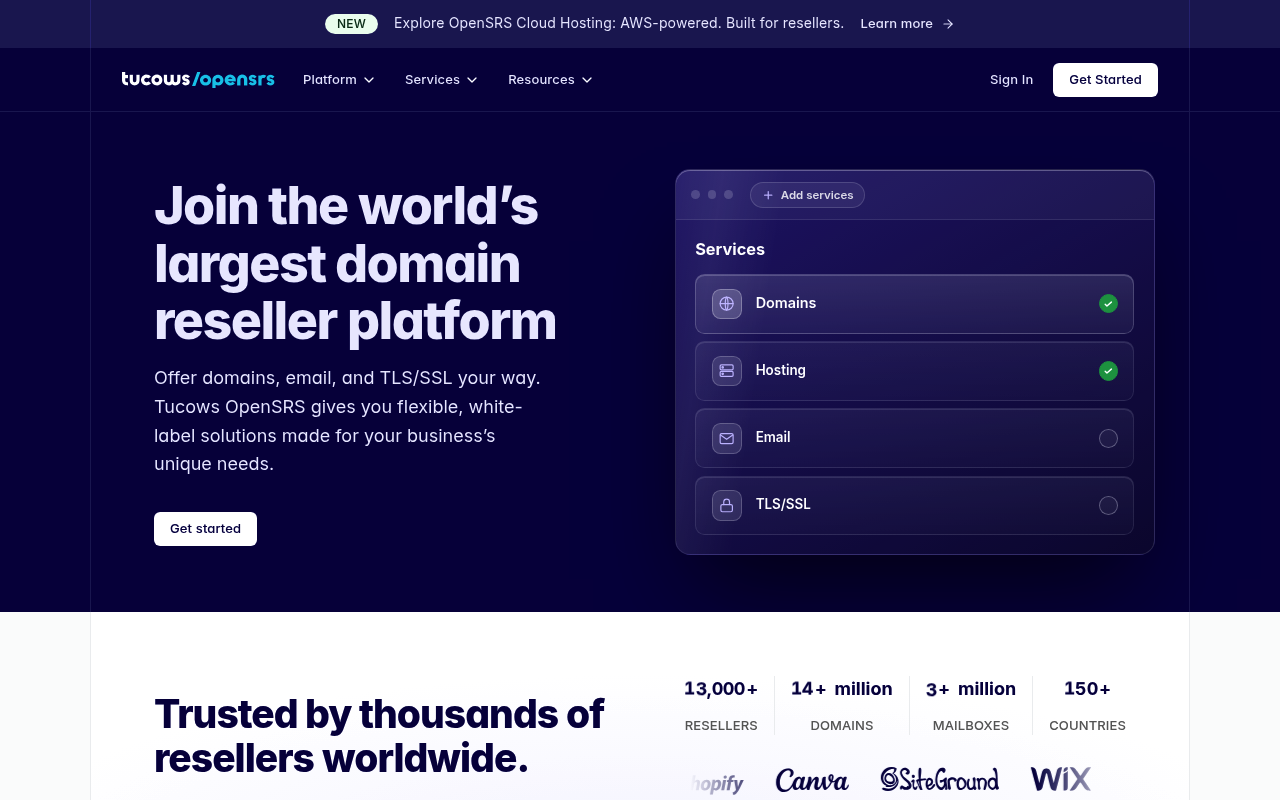Open the Resources navigation menu
Viewport: 1280px width, 800px height.
tap(550, 80)
